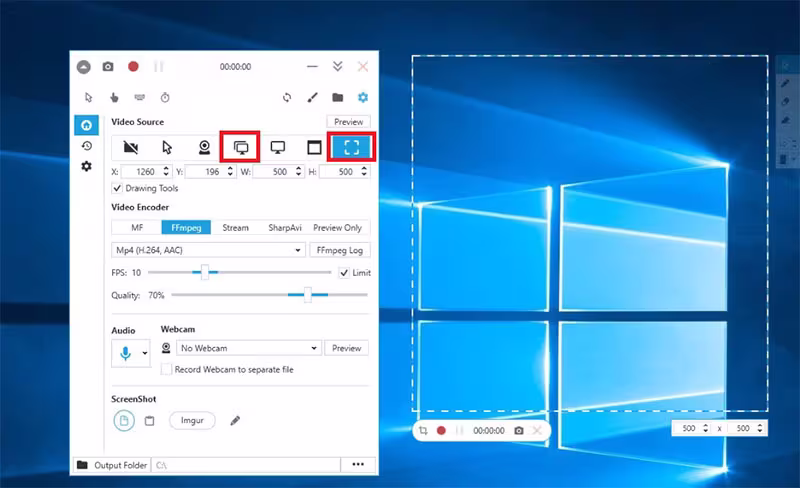Viewport: 800px width, 488px height.
Task: Toggle keystrokes keyboard icon
Action: (x=139, y=97)
